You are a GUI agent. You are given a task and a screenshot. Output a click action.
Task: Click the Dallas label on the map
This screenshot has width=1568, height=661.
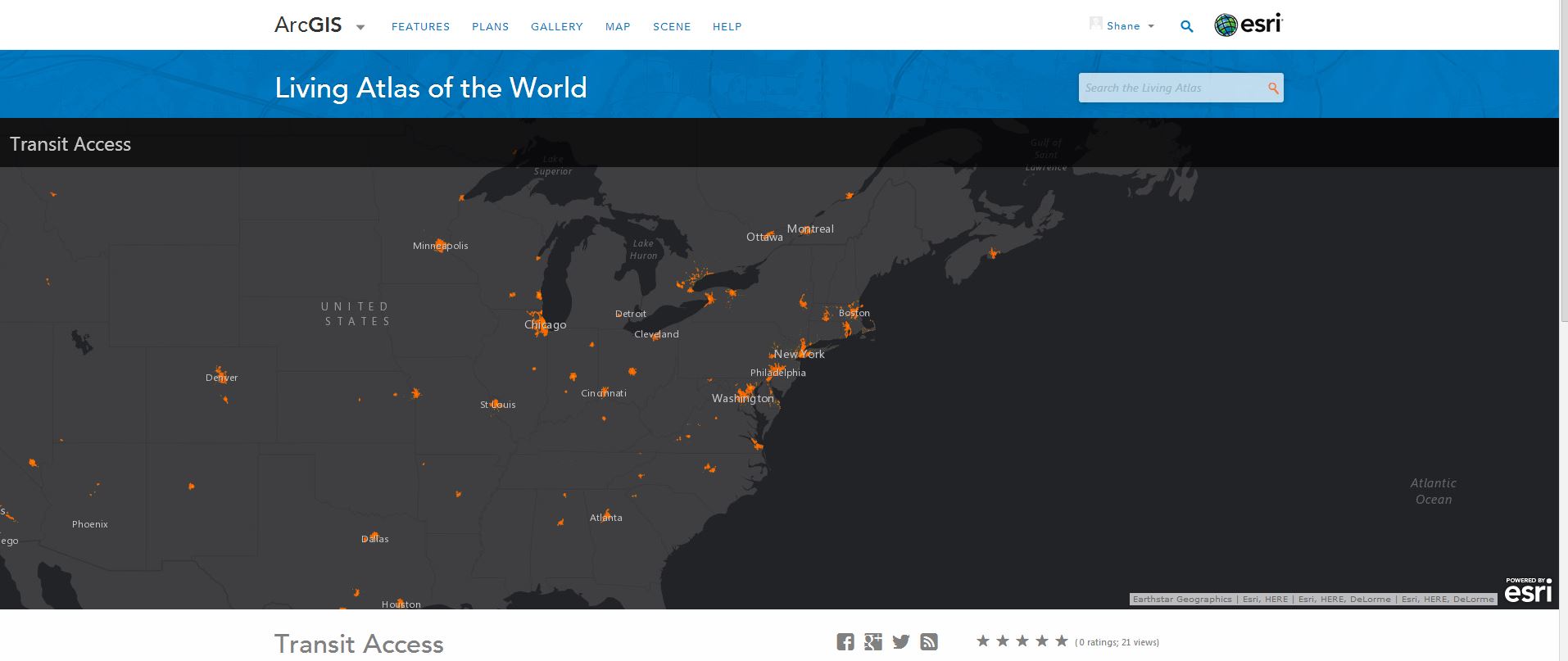(x=375, y=539)
